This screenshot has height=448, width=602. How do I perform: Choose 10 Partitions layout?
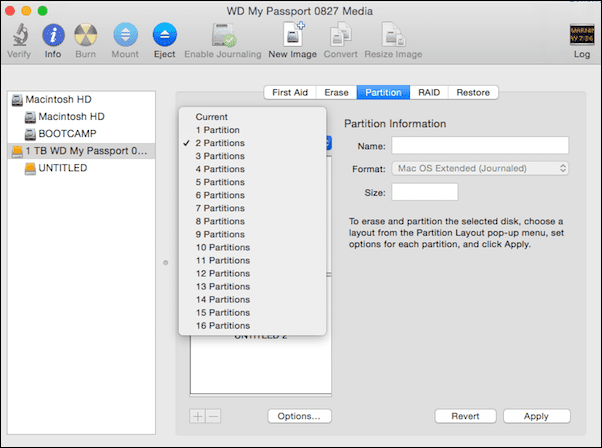point(253,247)
